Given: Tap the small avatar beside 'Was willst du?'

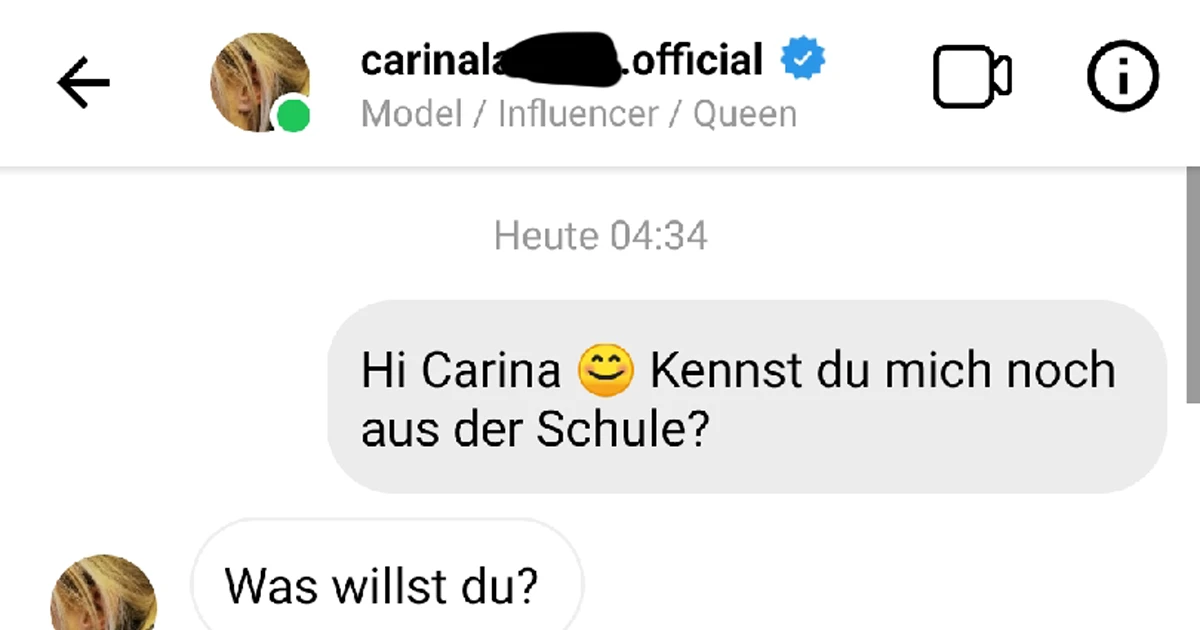Looking at the screenshot, I should click(x=104, y=596).
